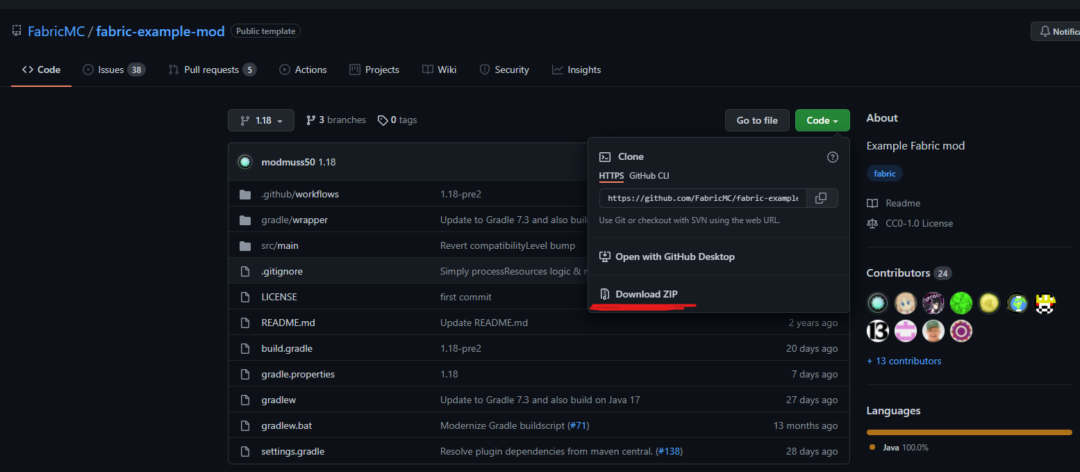Open the LICENSE file
The height and width of the screenshot is (472, 1080).
coord(279,297)
